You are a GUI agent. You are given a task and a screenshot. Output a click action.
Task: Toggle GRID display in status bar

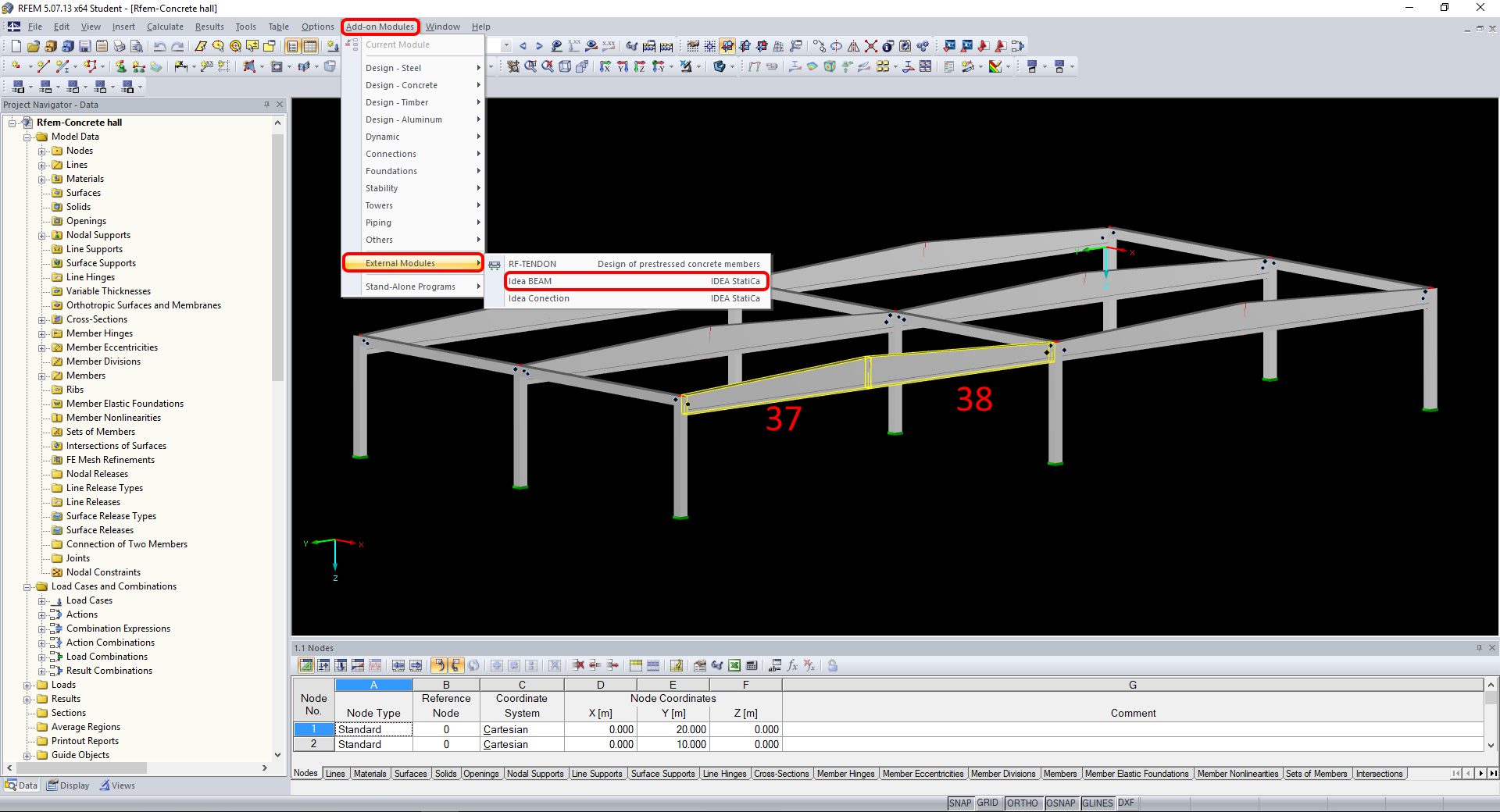click(x=988, y=803)
